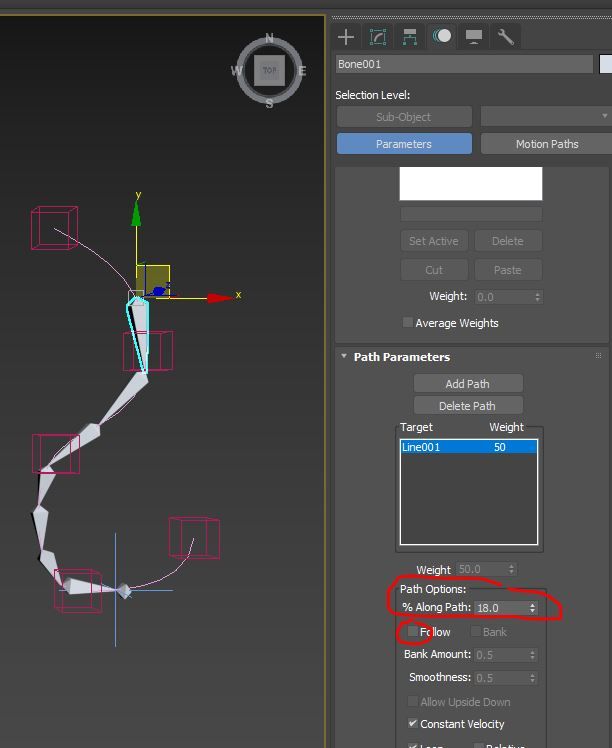
Task: Click the Delete controller button
Action: 508,241
